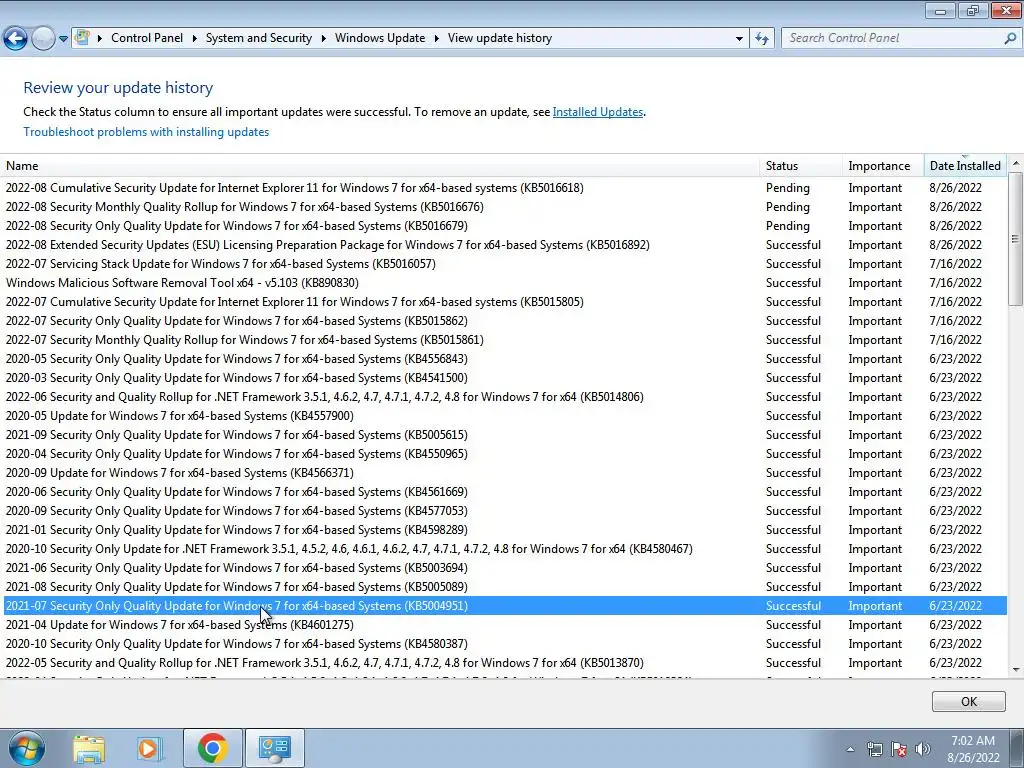The image size is (1024, 768).
Task: Expand the arrow after System and Security
Action: (323, 39)
